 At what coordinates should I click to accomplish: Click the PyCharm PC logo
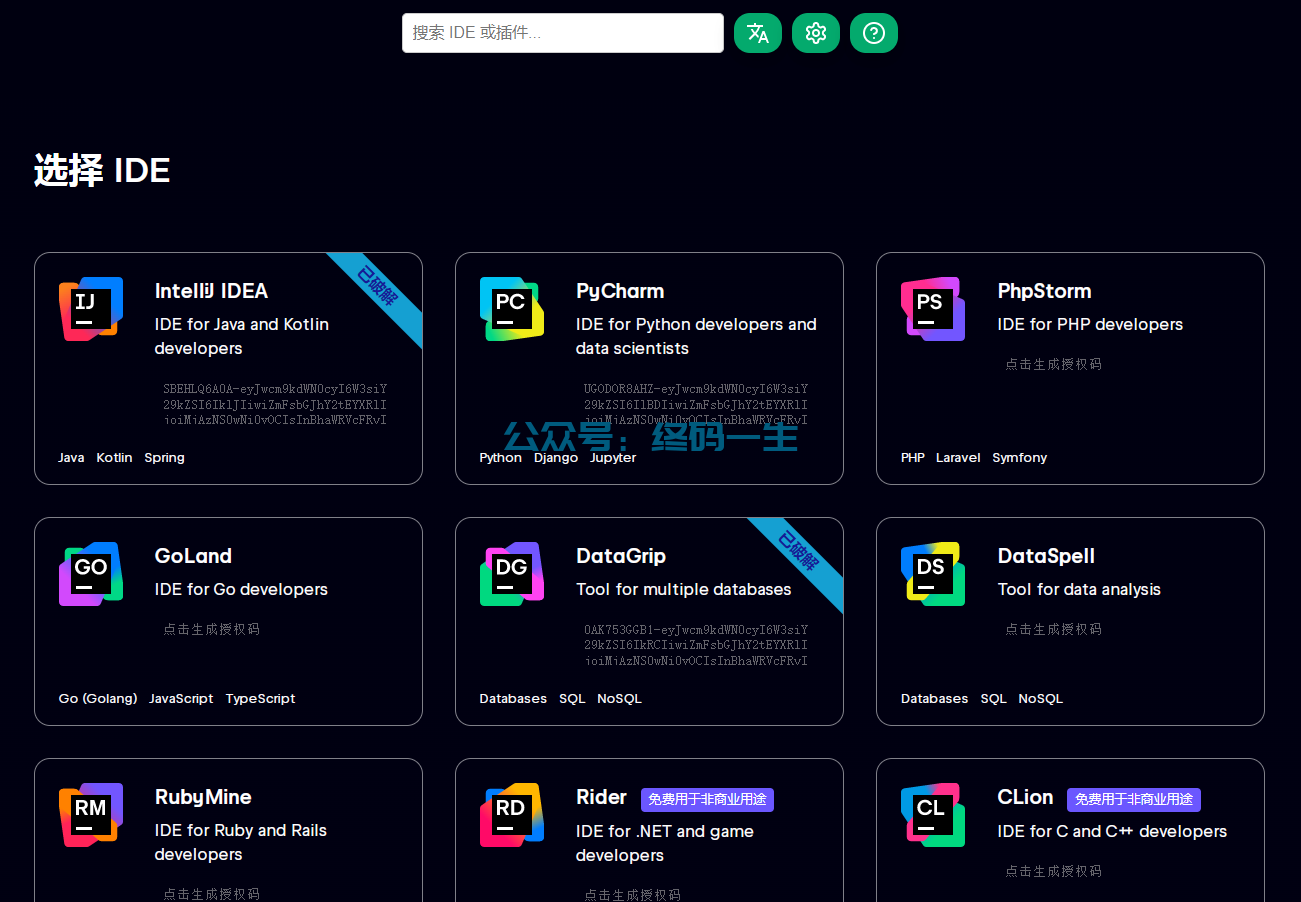click(x=512, y=309)
